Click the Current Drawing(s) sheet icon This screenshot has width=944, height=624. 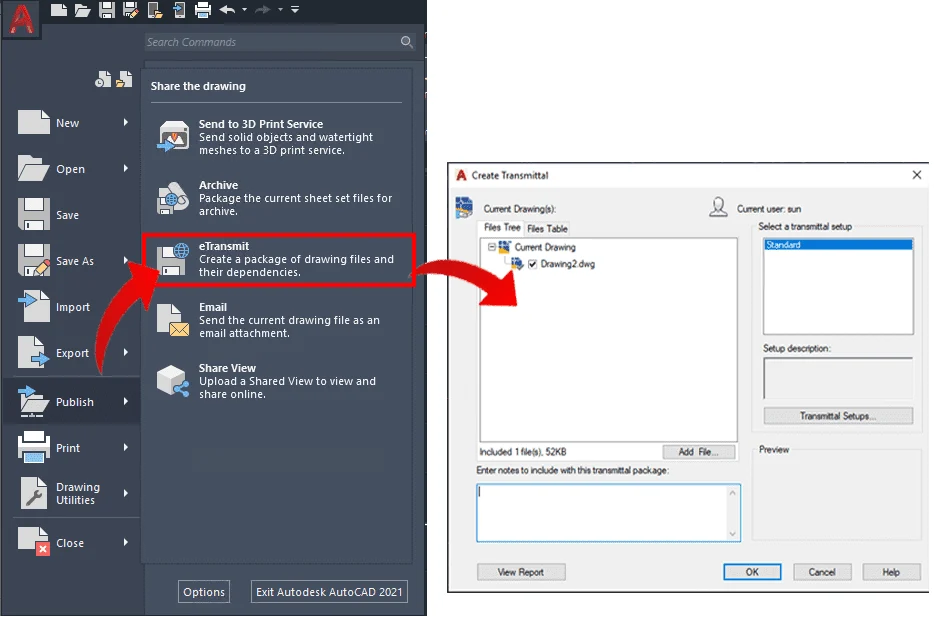(464, 207)
